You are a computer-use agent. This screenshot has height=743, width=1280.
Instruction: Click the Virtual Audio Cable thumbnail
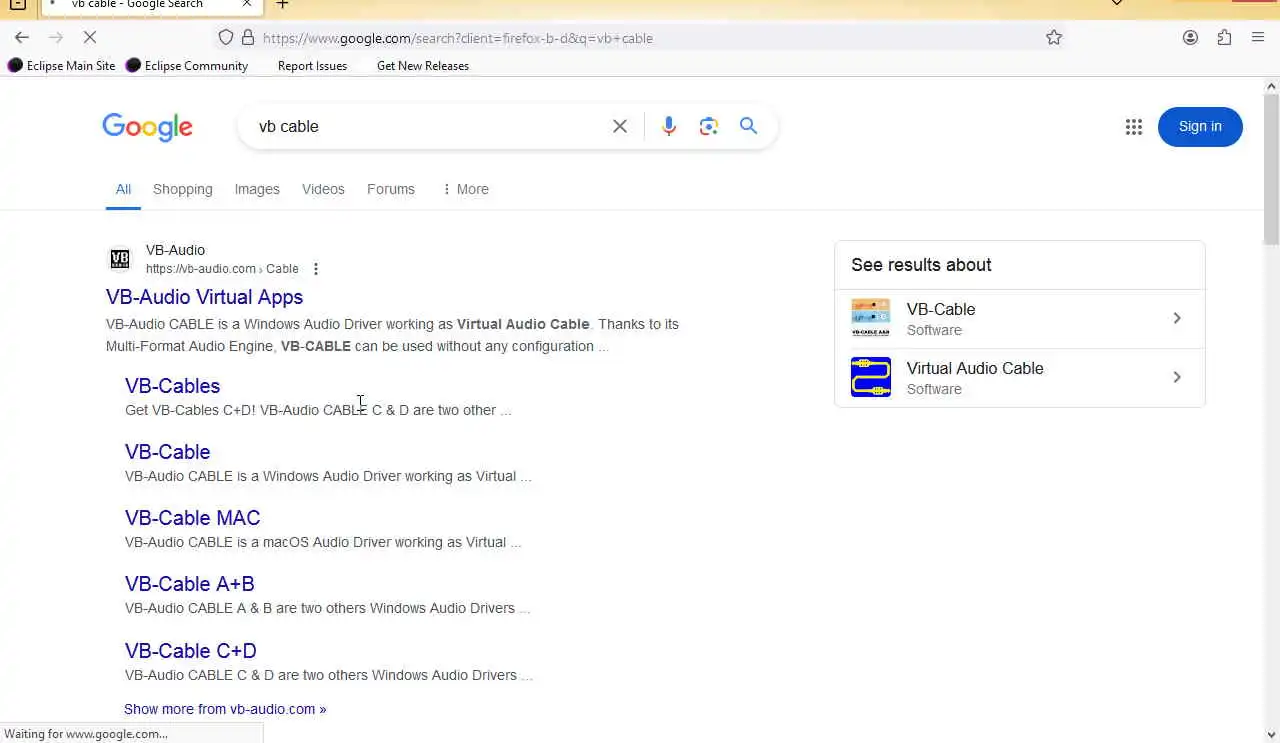point(870,377)
